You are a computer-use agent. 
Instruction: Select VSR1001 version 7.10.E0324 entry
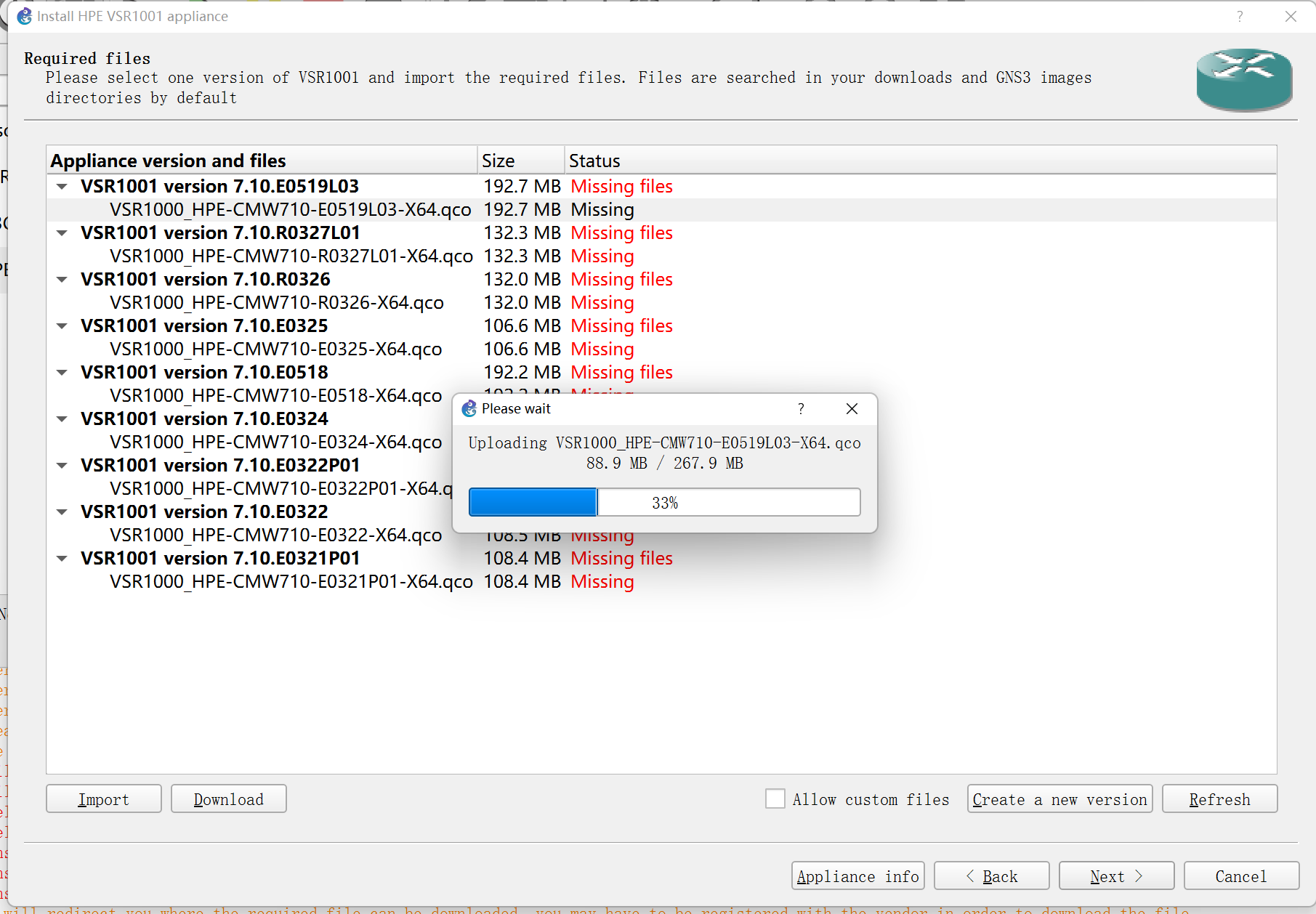coord(205,419)
